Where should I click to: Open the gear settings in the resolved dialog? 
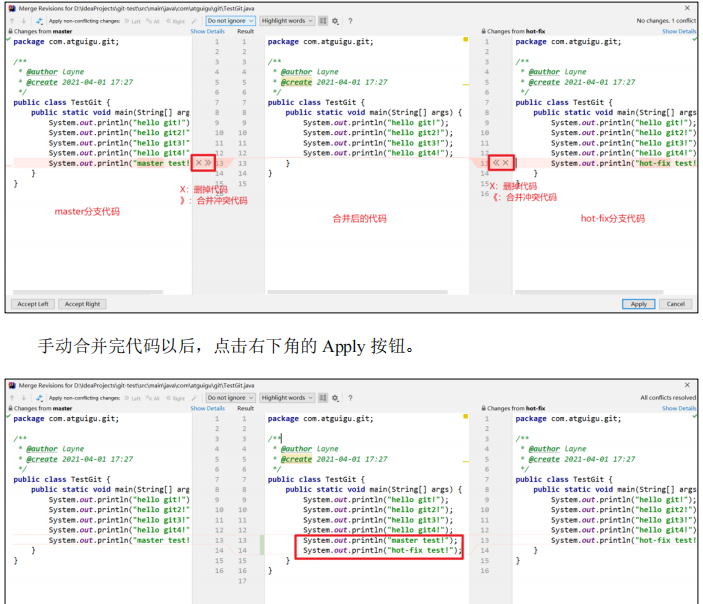[x=335, y=398]
